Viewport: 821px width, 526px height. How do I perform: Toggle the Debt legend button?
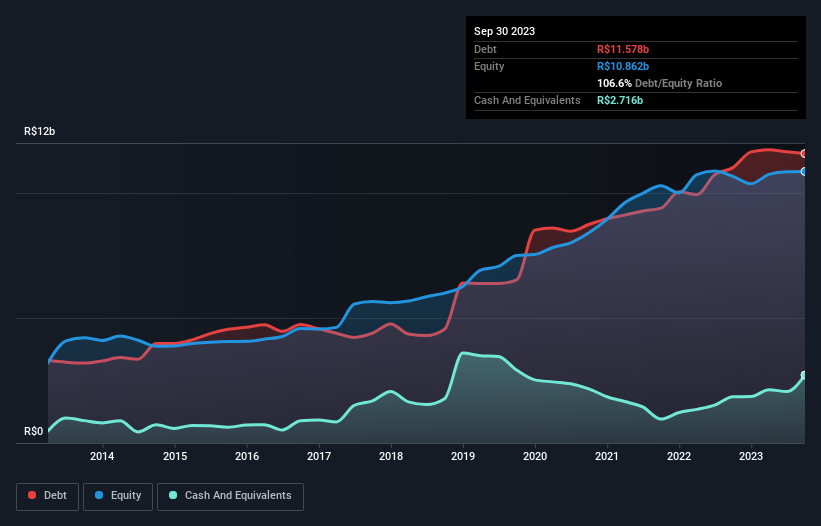coord(48,496)
